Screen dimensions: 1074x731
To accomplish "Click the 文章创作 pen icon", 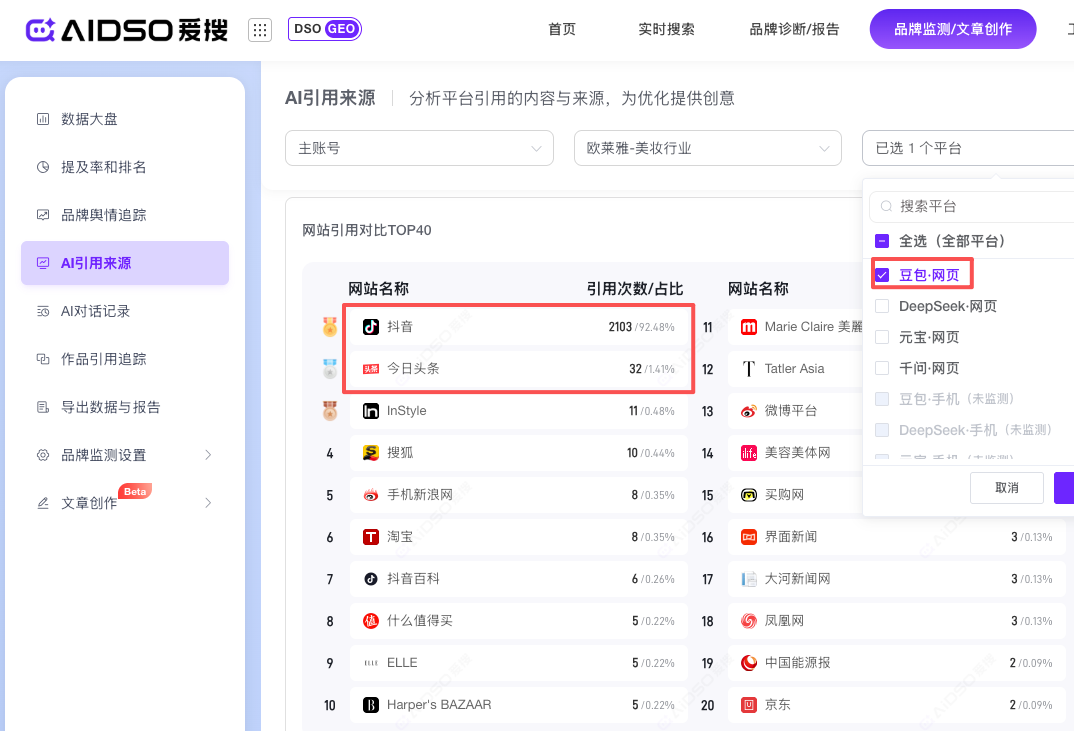I will [42, 503].
